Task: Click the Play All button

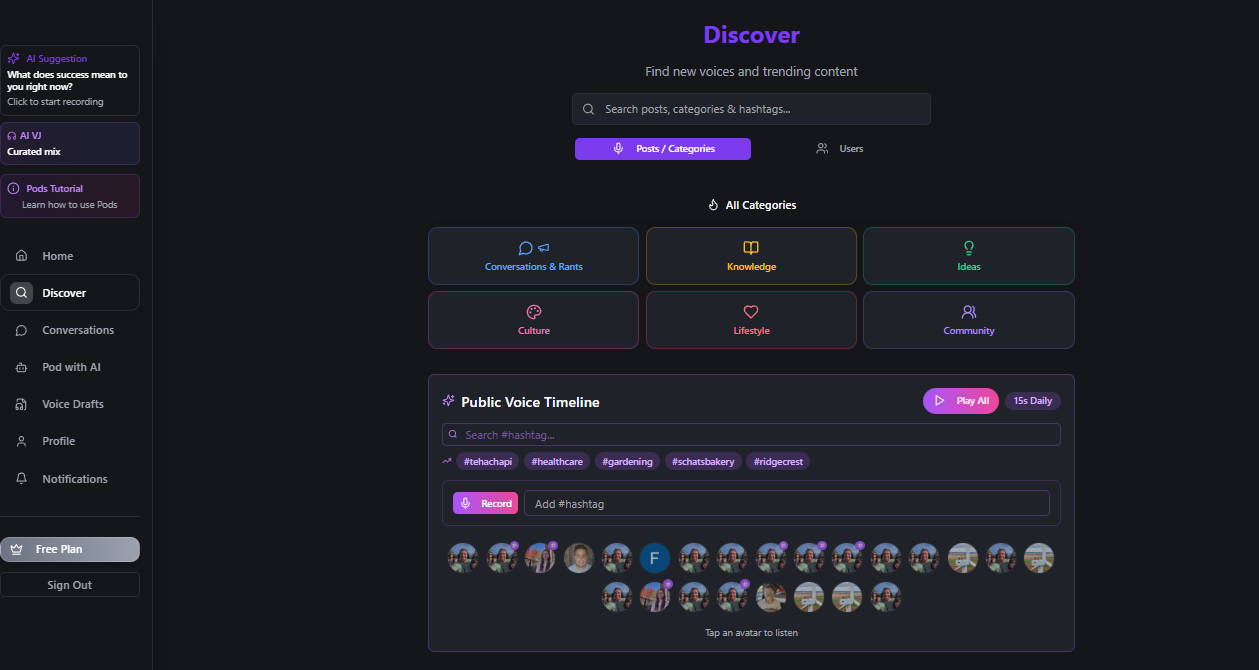Action: click(960, 401)
